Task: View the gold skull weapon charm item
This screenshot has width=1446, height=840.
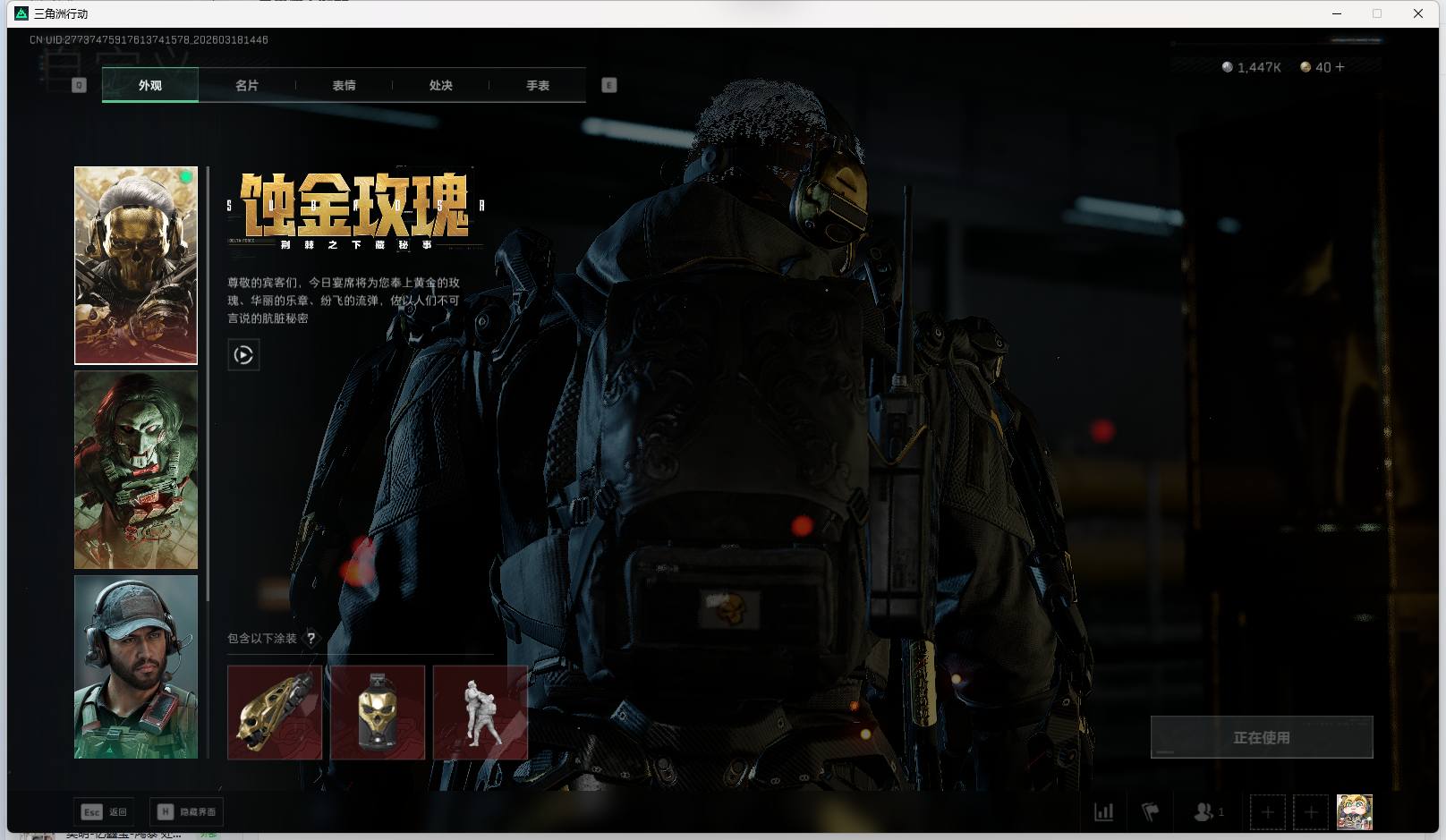Action: point(275,712)
